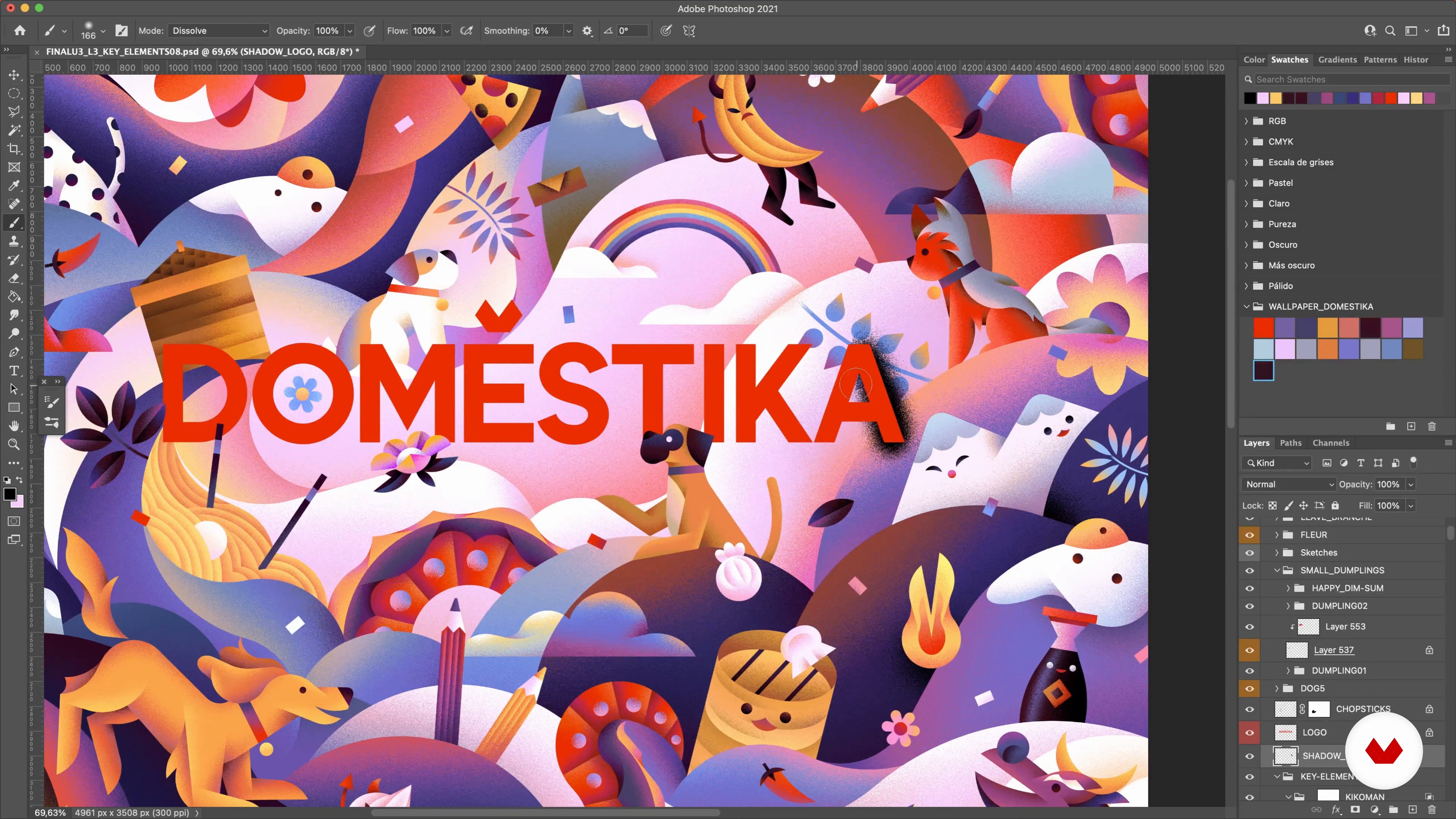The height and width of the screenshot is (819, 1456).
Task: Switch to the Color tab
Action: pos(1254,60)
